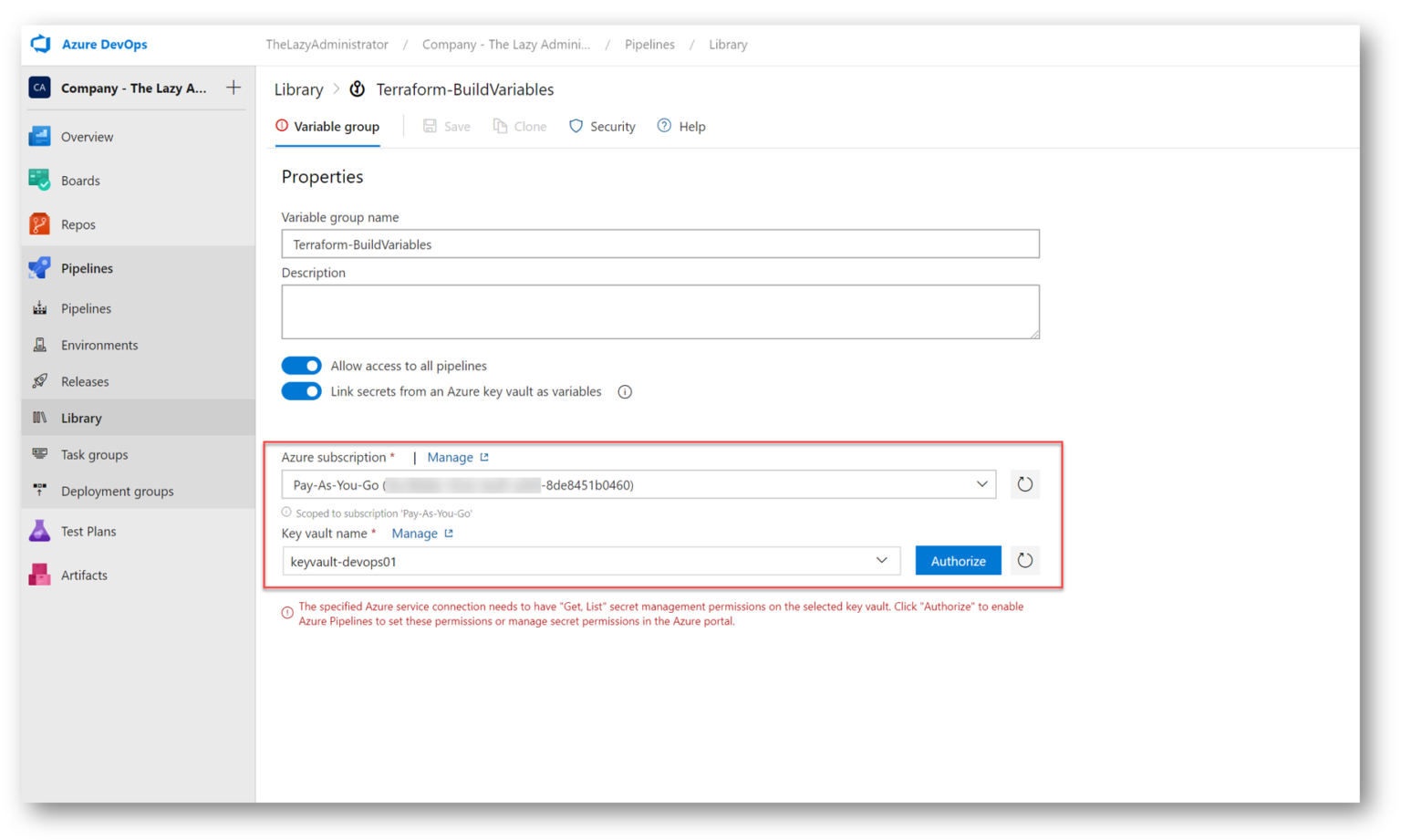Click the Azure DevOps title text
The image size is (1401, 840).
pos(104,44)
